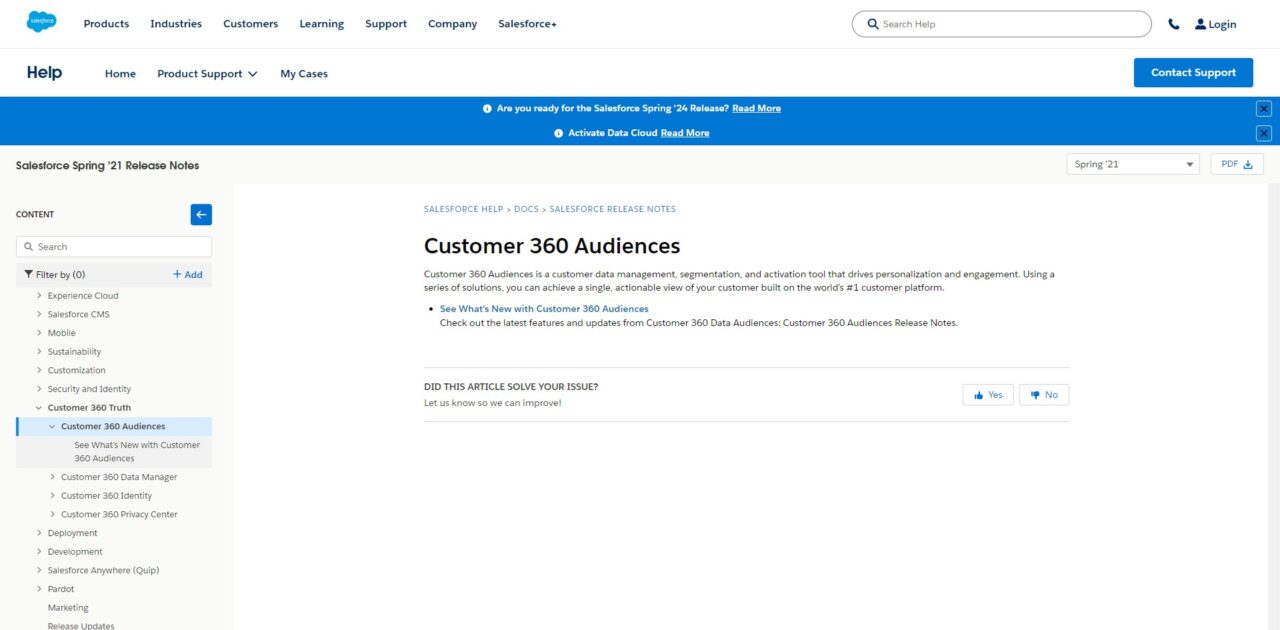The height and width of the screenshot is (630, 1280).
Task: Go to the Help Home tab
Action: click(120, 74)
